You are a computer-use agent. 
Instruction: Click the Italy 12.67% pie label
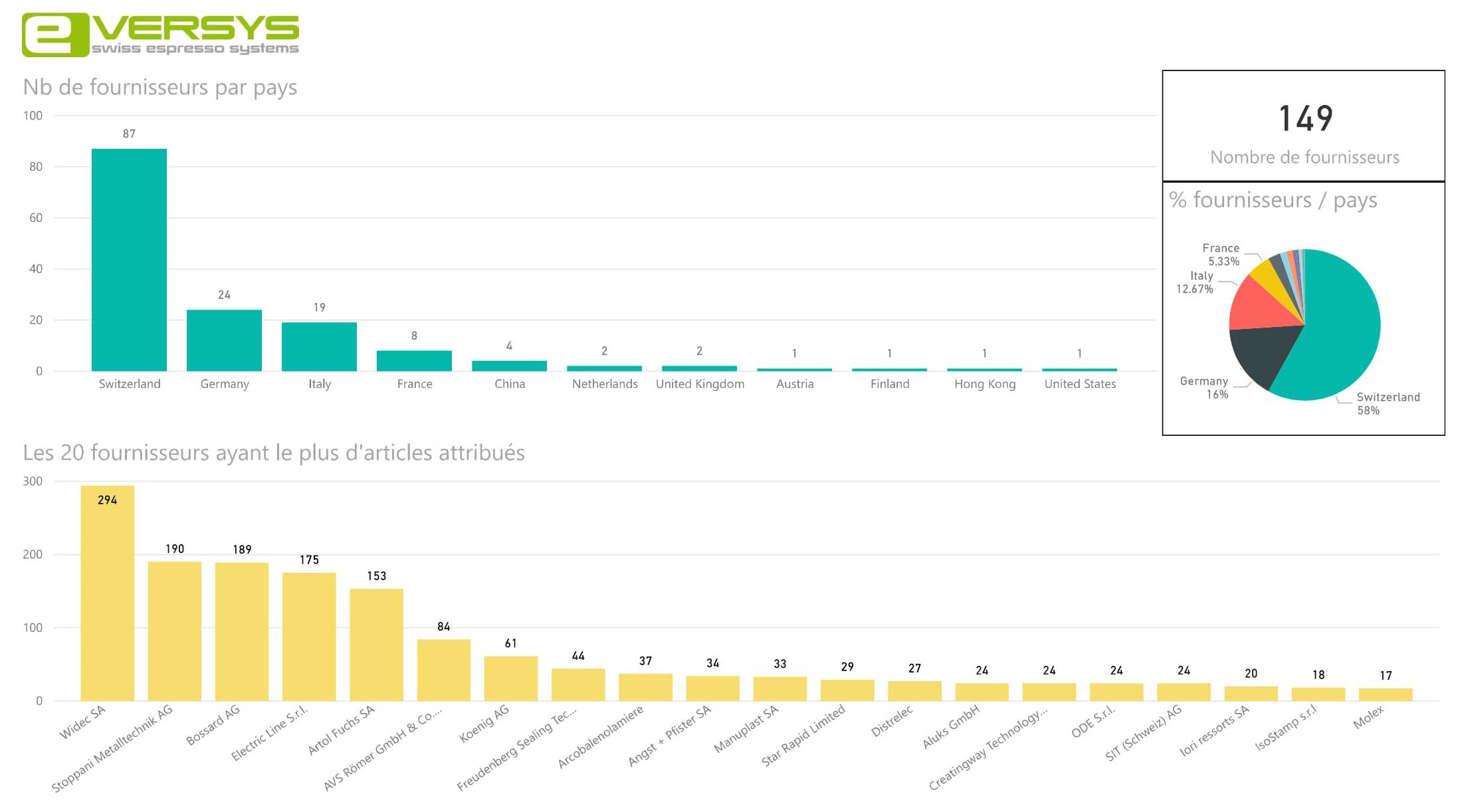(x=1195, y=282)
